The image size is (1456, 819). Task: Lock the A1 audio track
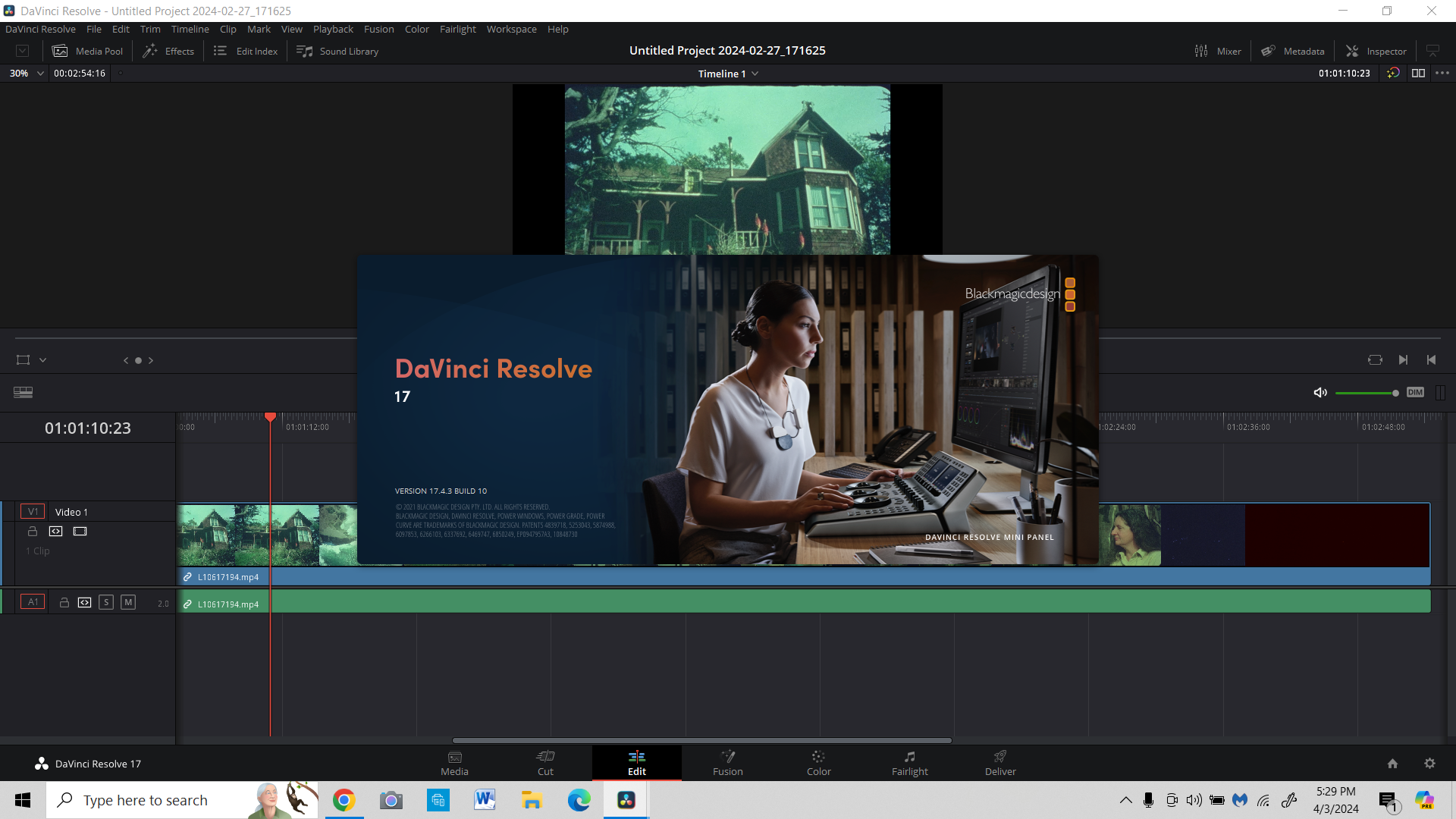click(x=64, y=602)
